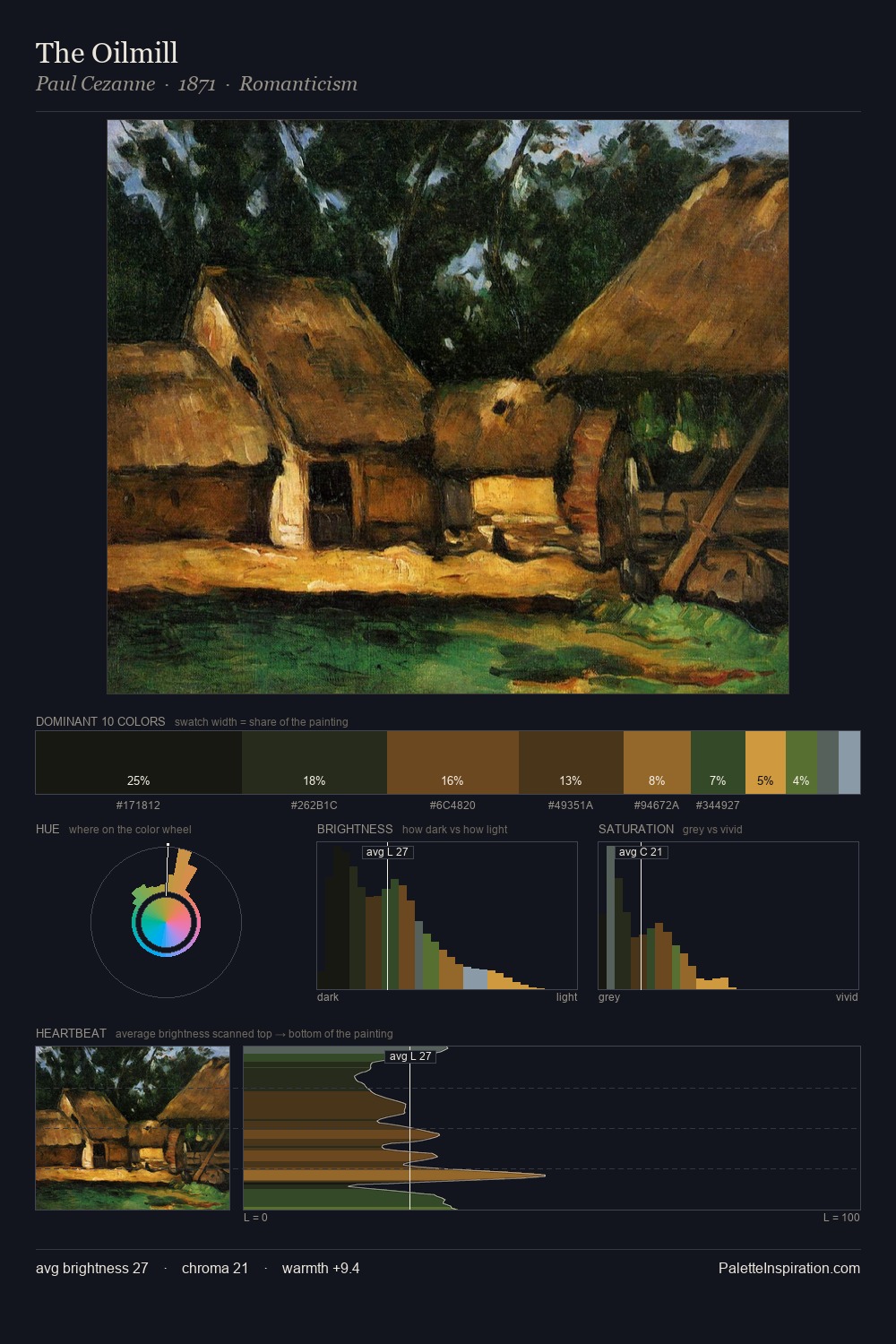This screenshot has height=1344, width=896.
Task: Click the artist name Paul Cezanne
Action: [x=95, y=83]
